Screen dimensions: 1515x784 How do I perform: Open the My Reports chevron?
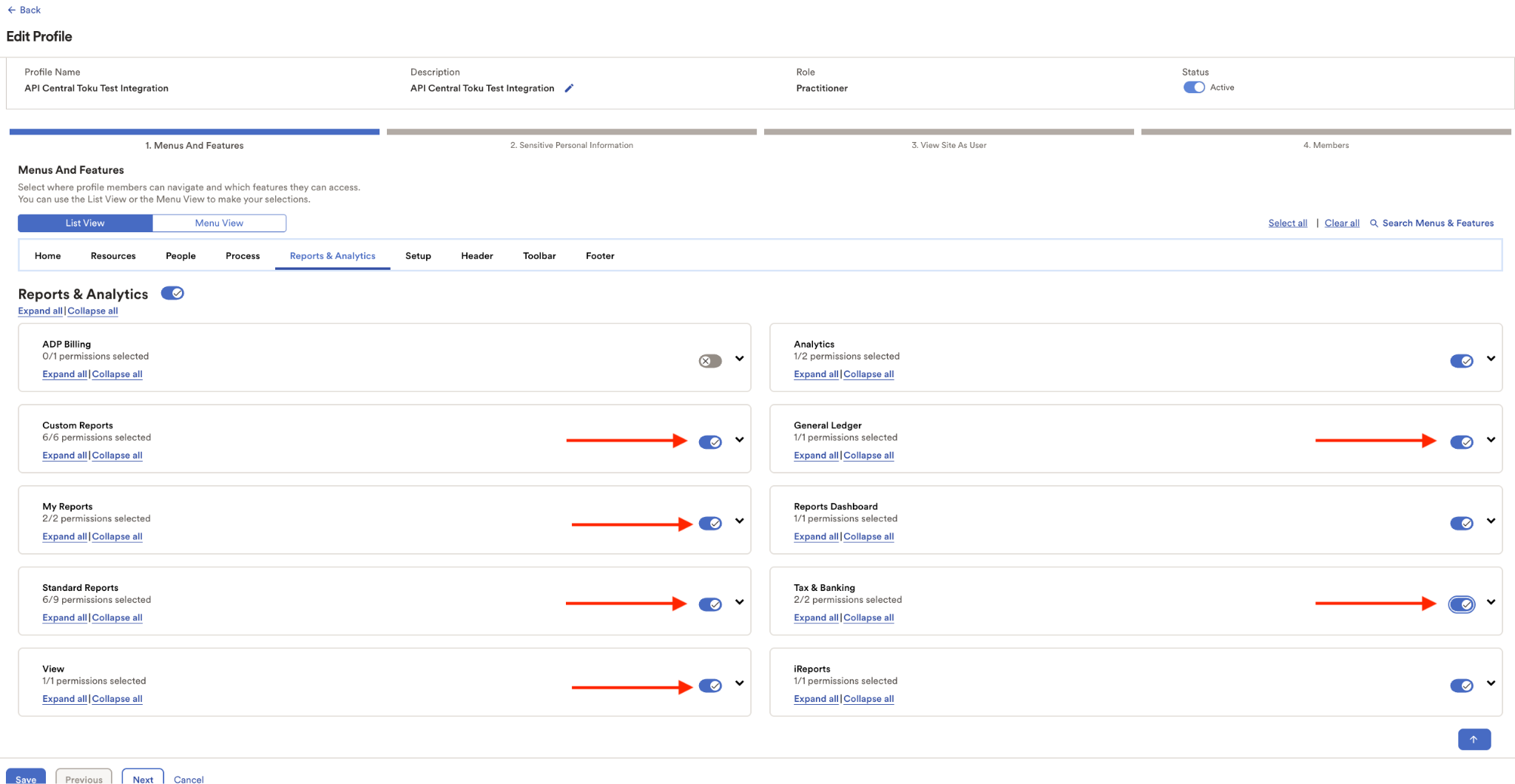pos(740,521)
